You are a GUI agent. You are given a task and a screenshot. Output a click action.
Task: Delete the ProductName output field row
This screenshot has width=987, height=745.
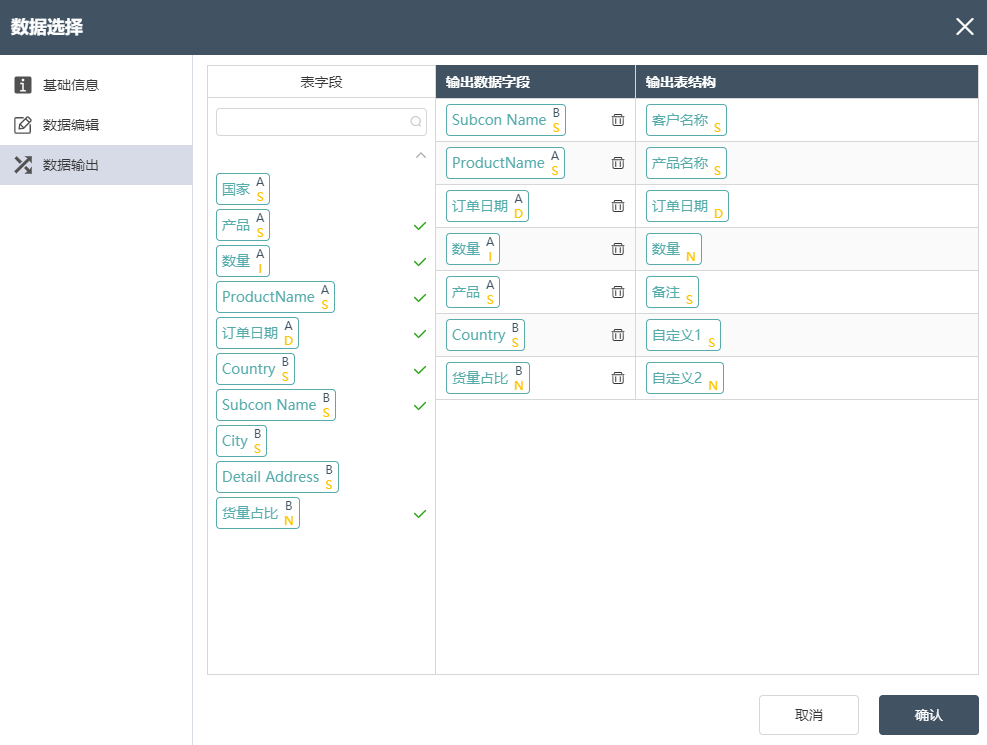tap(618, 163)
